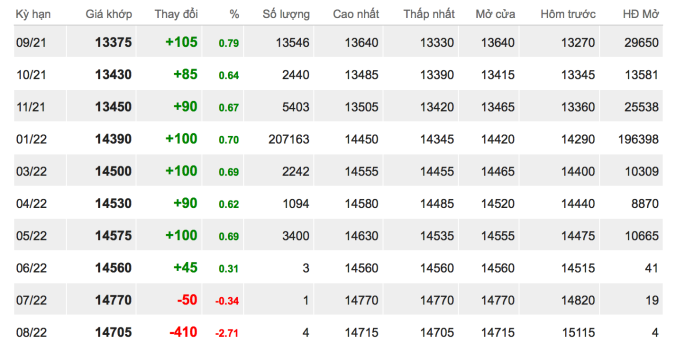Click the 0.31 percent value
Viewport: 675px width, 361px height.
(x=229, y=269)
